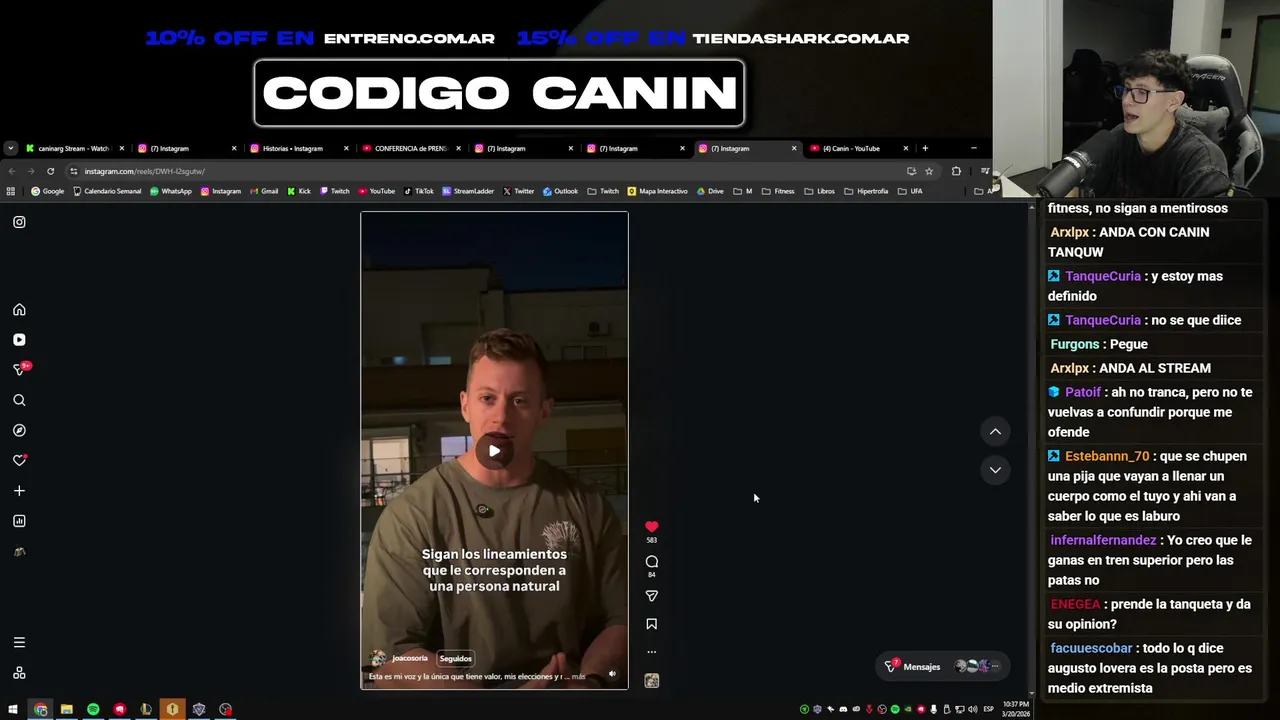Open the reel's comments

pos(651,562)
